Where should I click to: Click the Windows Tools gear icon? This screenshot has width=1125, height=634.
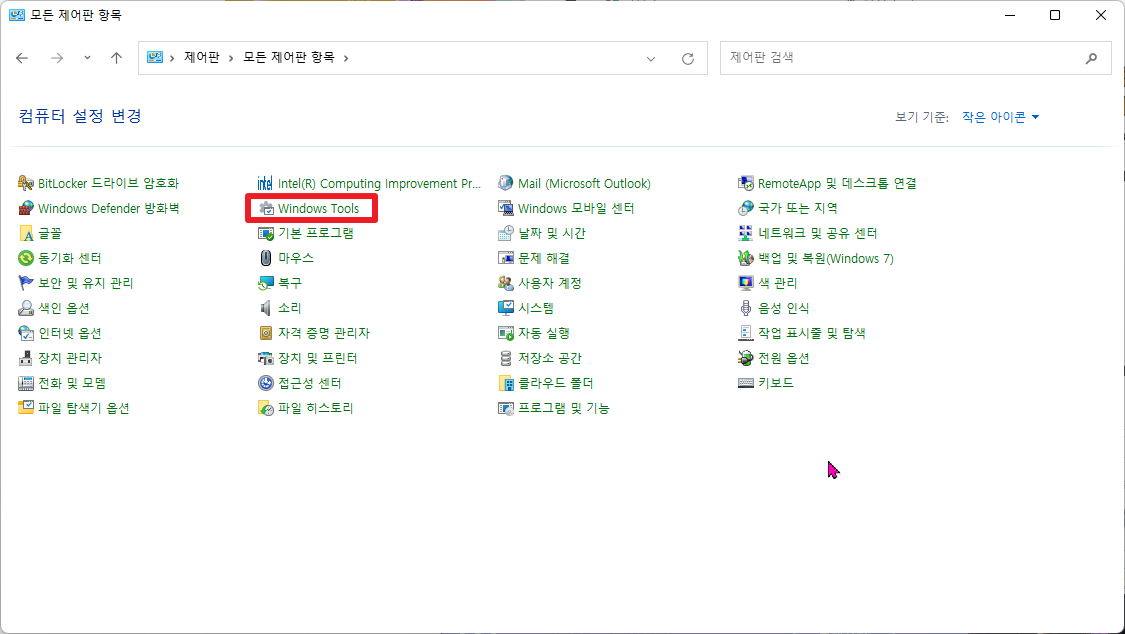266,209
